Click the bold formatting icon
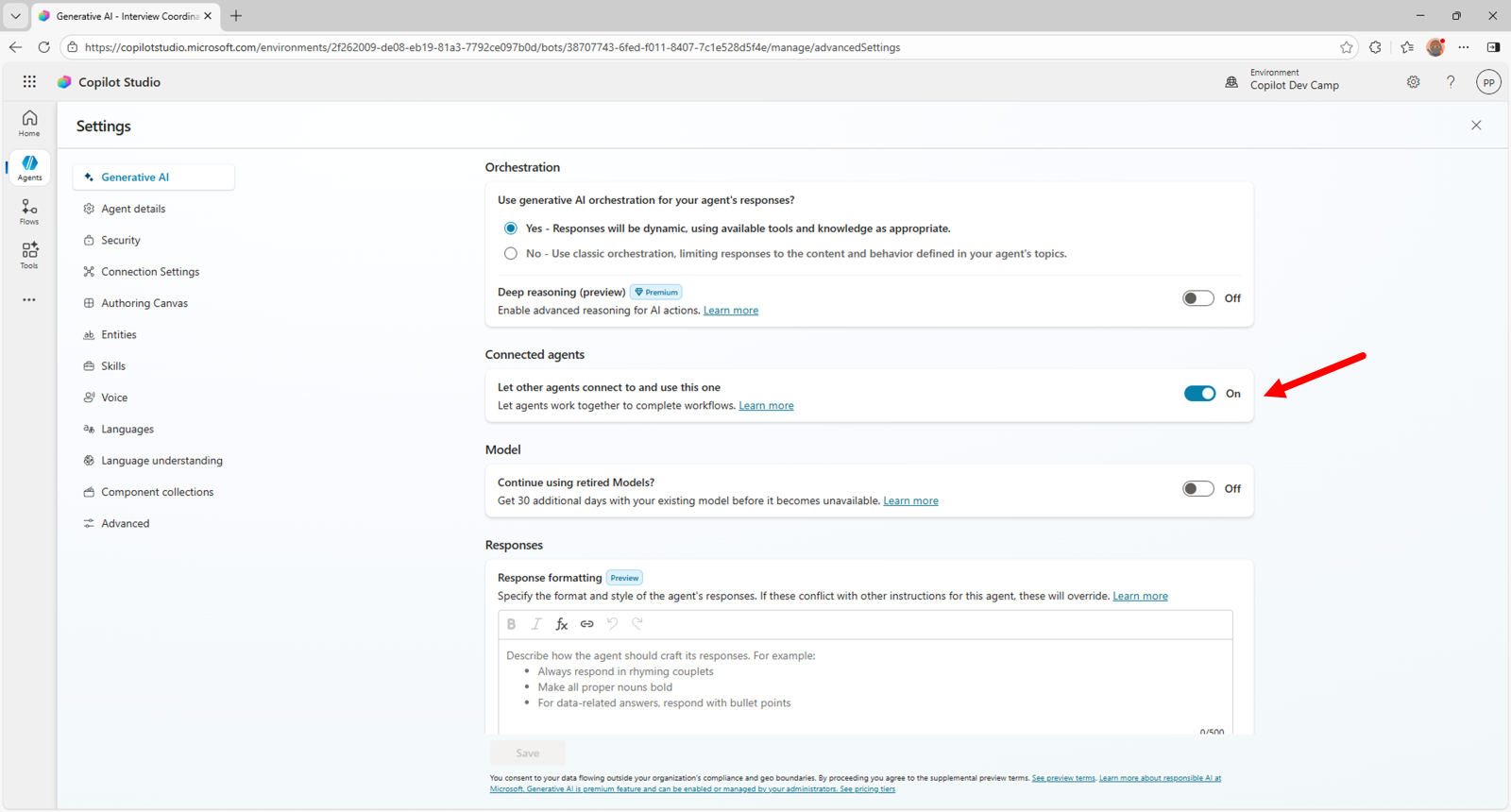Image resolution: width=1511 pixels, height=812 pixels. [x=511, y=624]
